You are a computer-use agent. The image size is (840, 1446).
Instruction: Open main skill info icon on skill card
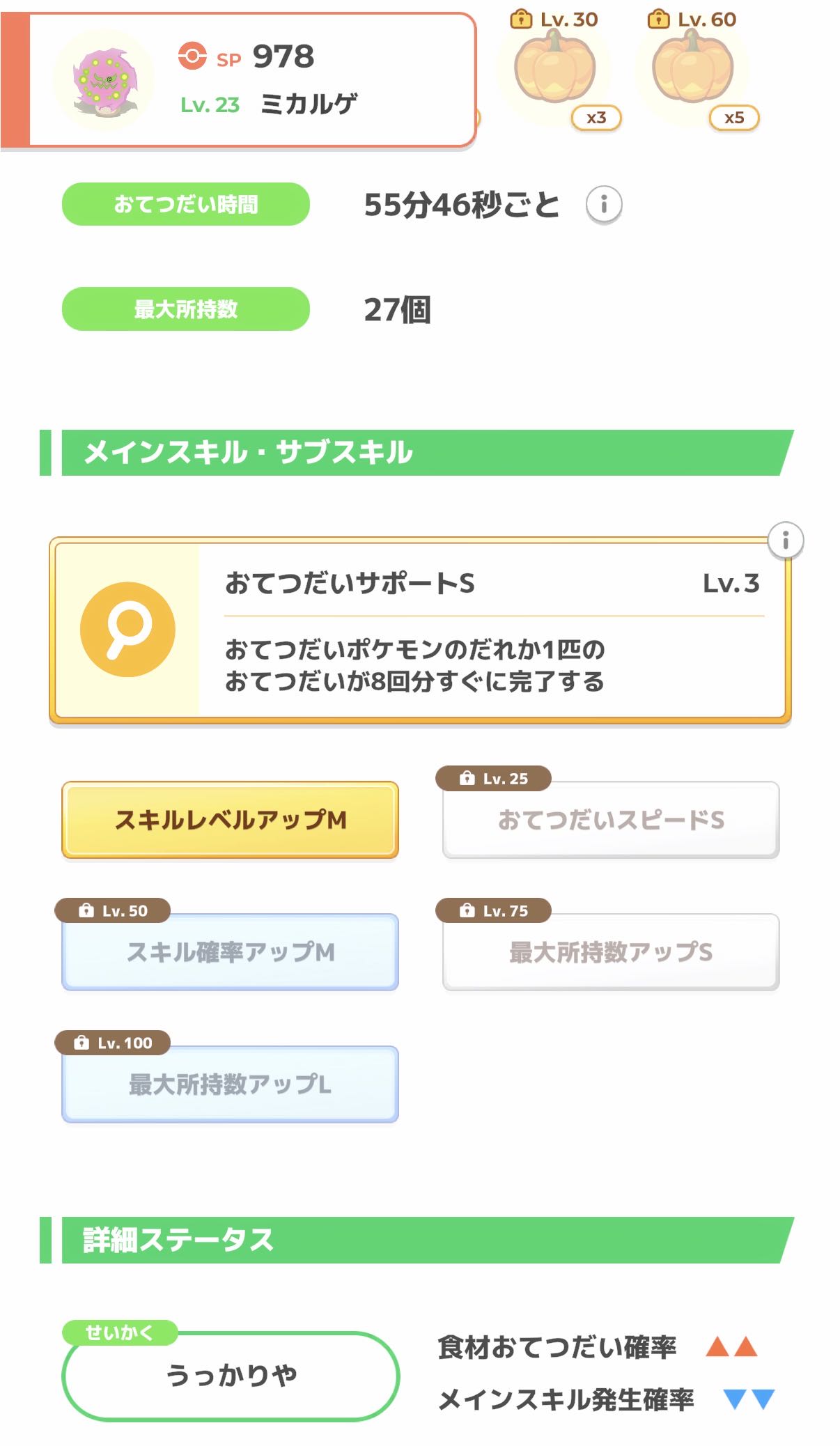coord(785,540)
